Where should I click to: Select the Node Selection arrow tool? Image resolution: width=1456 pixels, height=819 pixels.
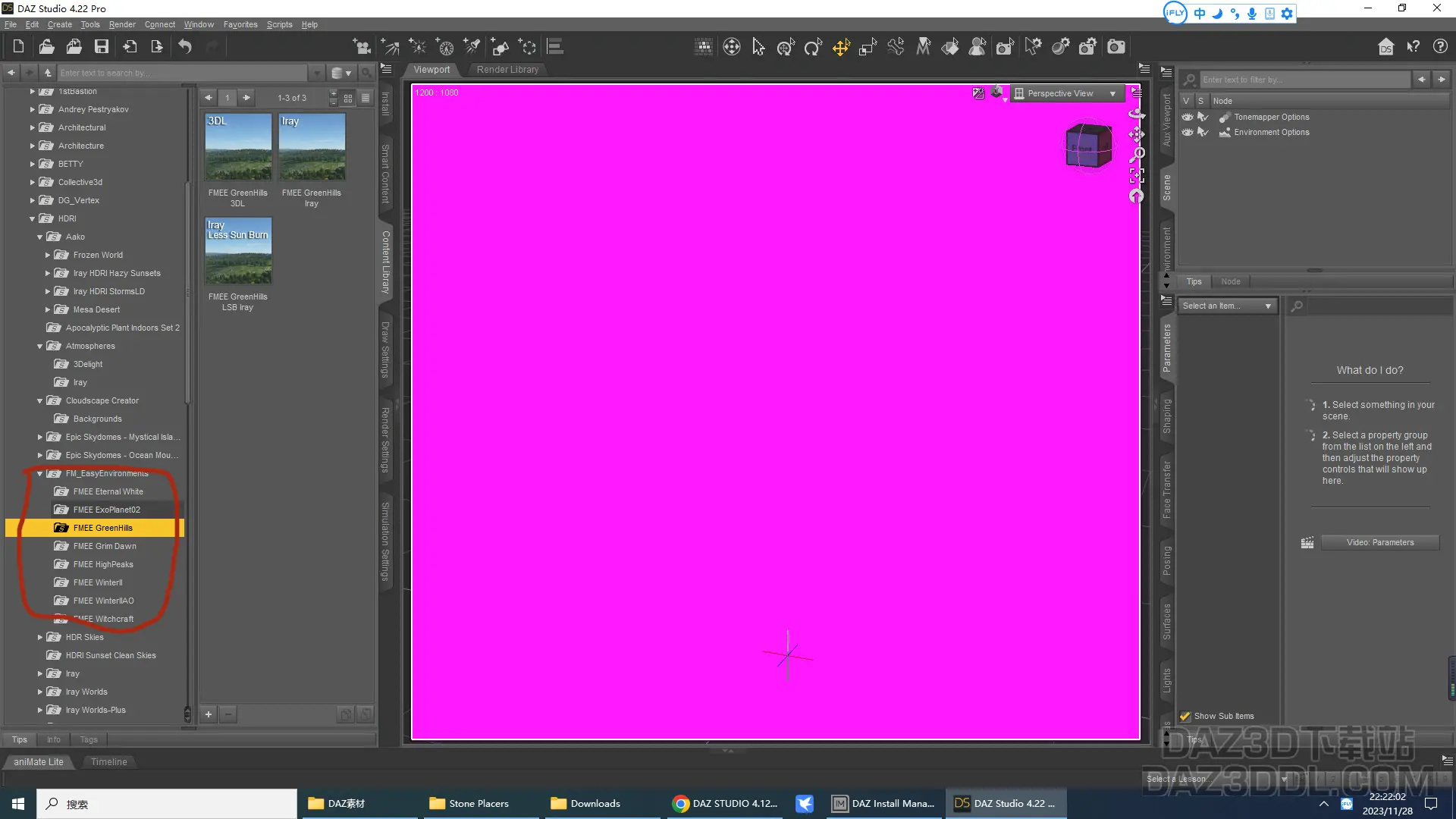758,47
